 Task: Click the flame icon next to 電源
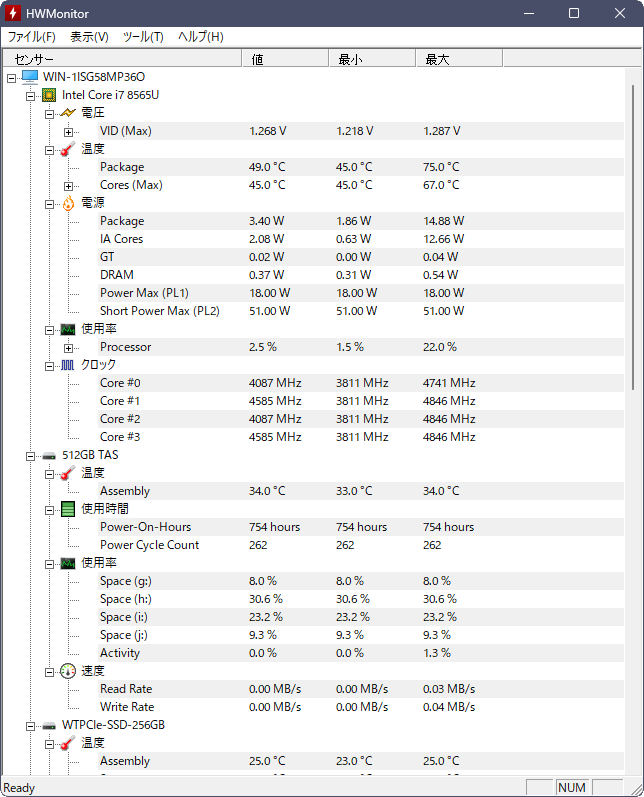click(68, 203)
